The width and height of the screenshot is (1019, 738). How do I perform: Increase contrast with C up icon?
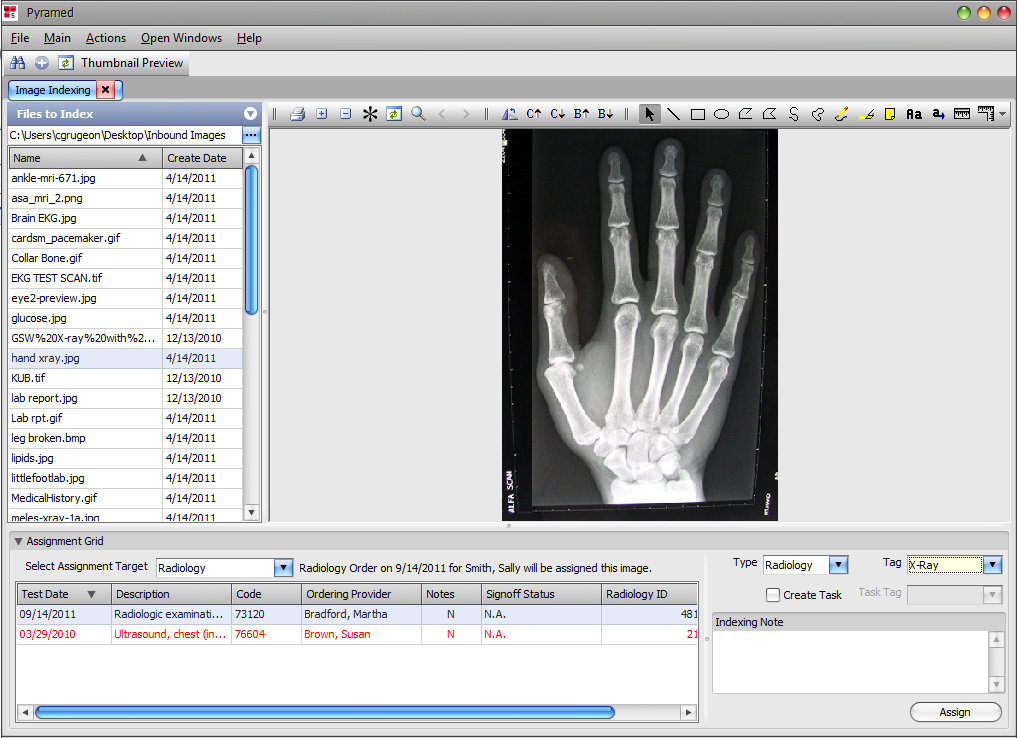[534, 114]
